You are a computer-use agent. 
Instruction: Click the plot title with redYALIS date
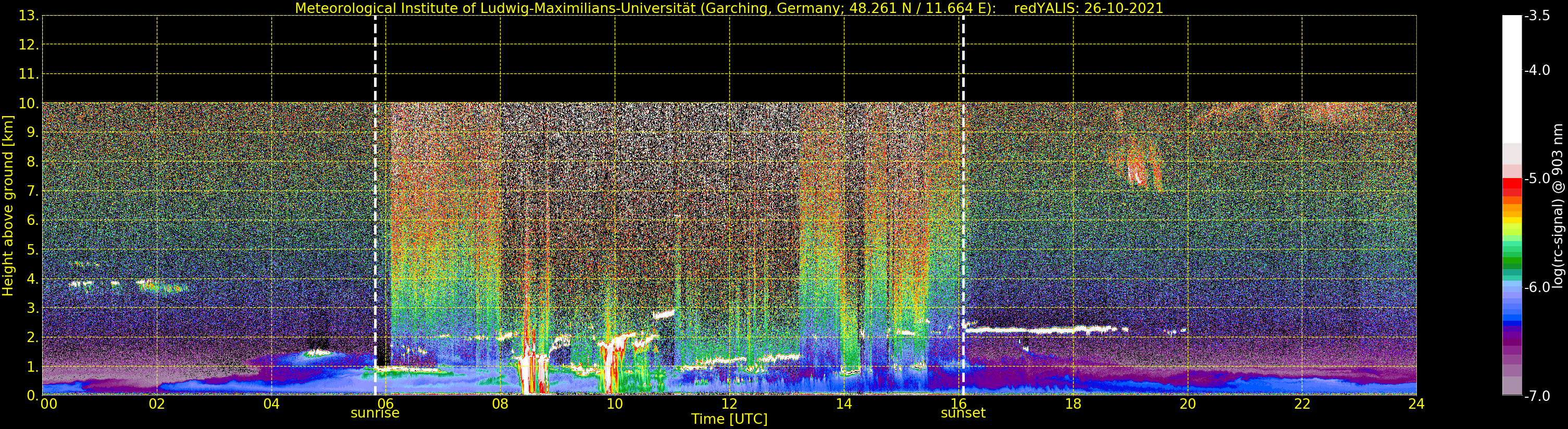tap(729, 8)
